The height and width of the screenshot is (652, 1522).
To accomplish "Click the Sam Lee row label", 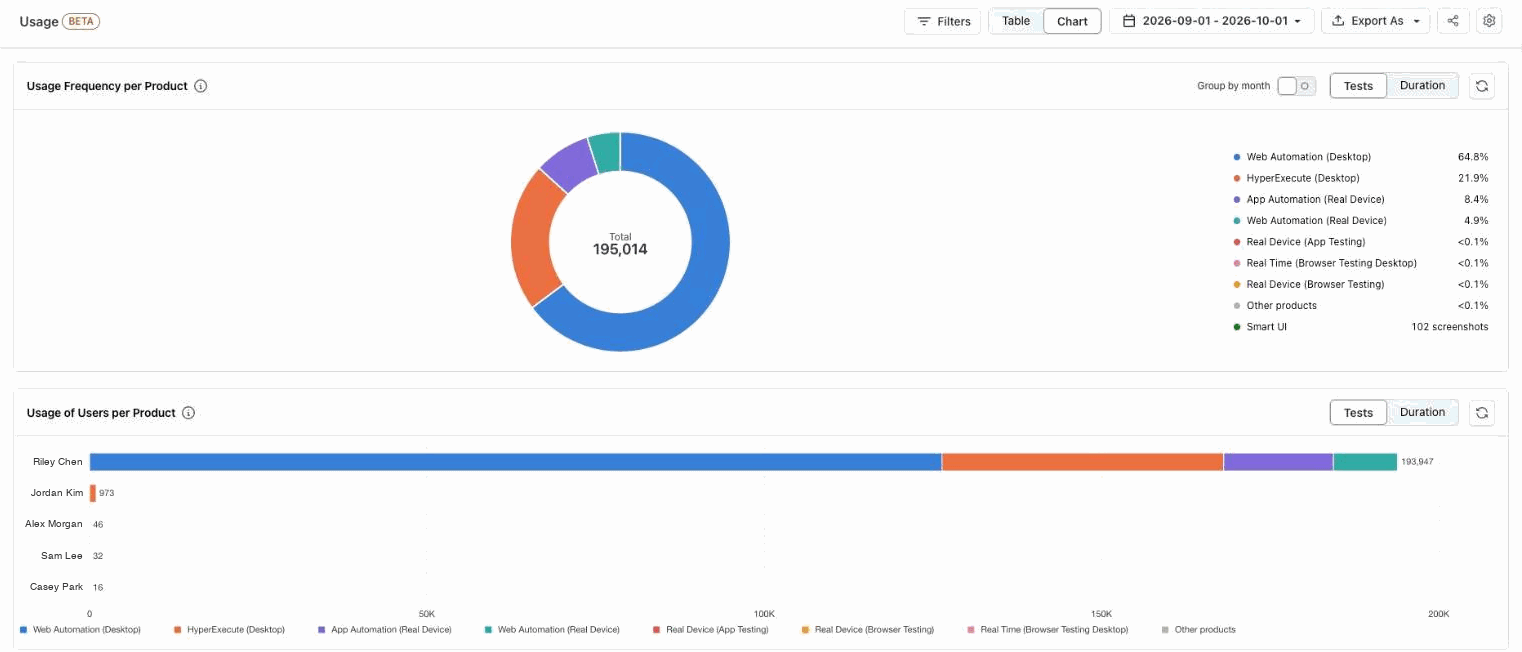I will 62,555.
